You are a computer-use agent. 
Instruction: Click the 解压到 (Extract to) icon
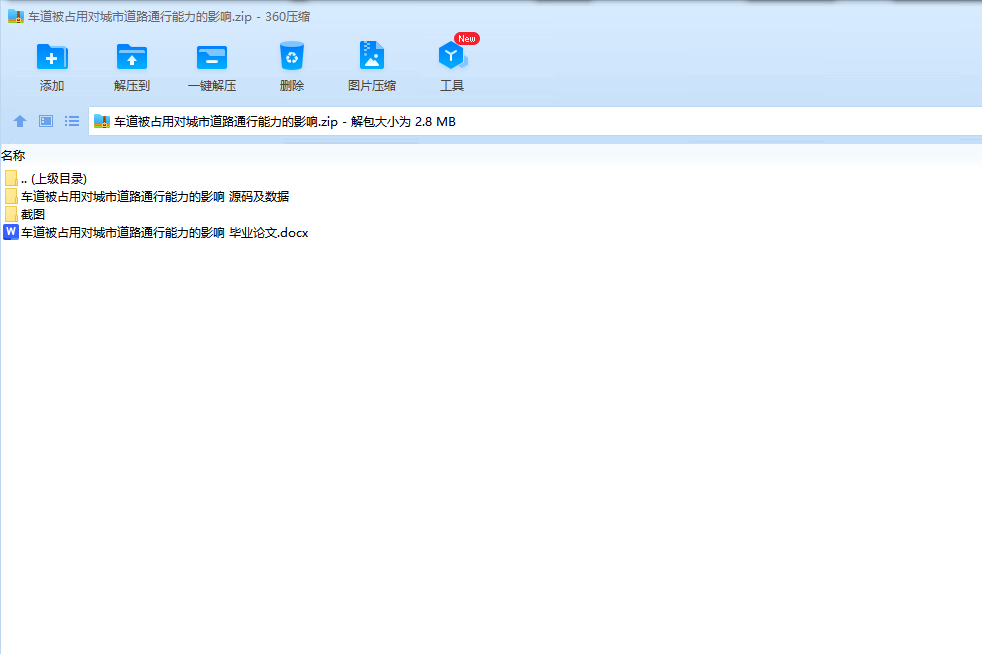(x=132, y=56)
